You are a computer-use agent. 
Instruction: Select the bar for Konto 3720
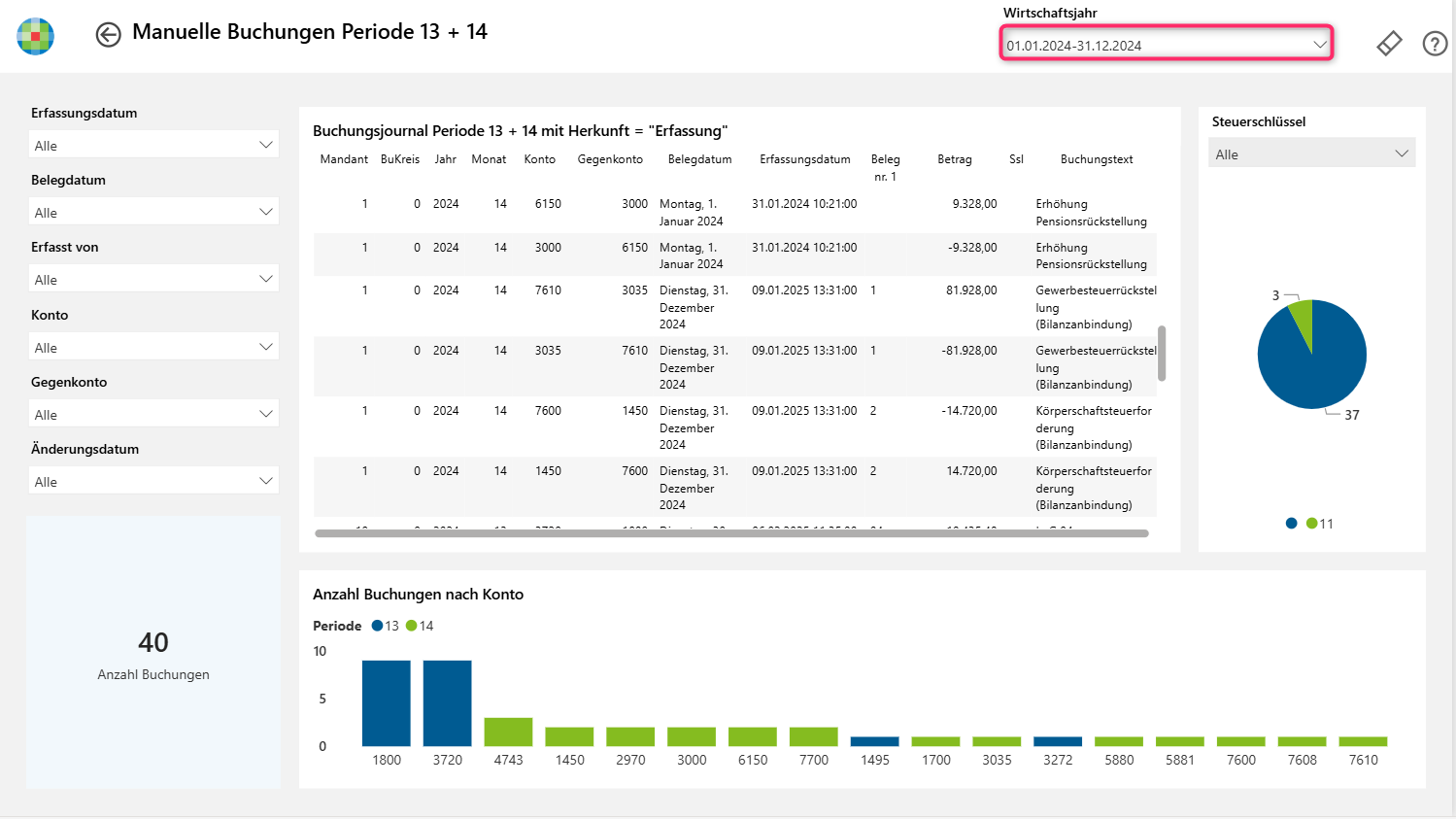pyautogui.click(x=448, y=703)
